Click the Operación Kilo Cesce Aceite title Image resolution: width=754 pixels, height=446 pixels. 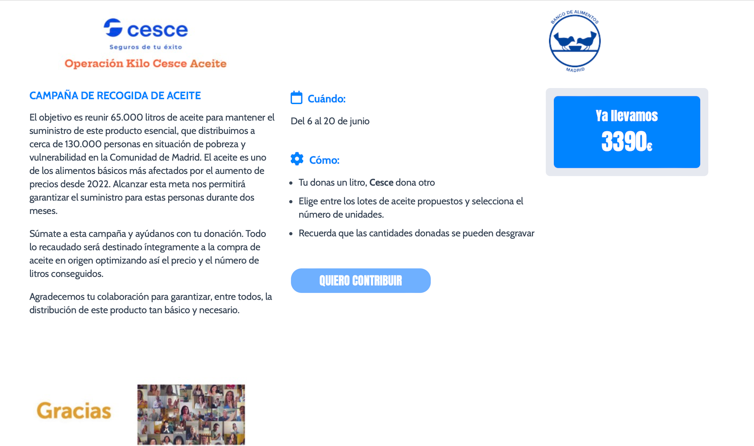tap(145, 64)
